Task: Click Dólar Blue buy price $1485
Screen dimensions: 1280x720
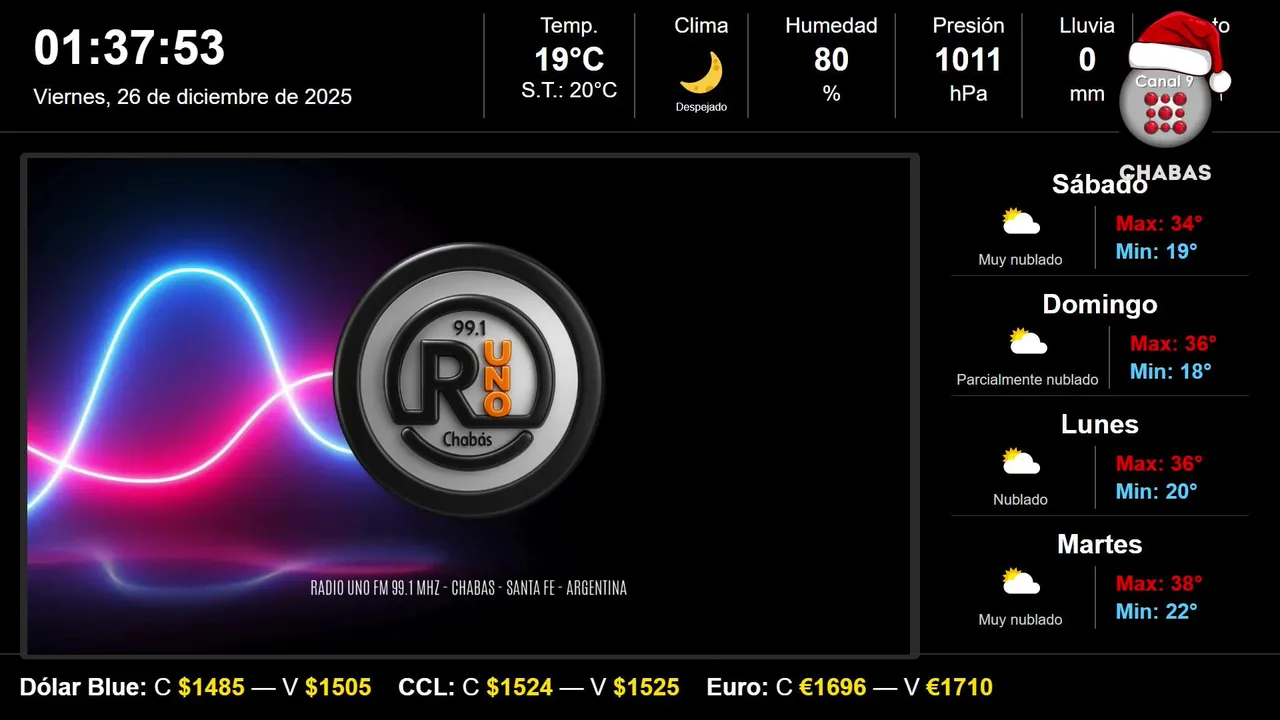Action: tap(211, 687)
